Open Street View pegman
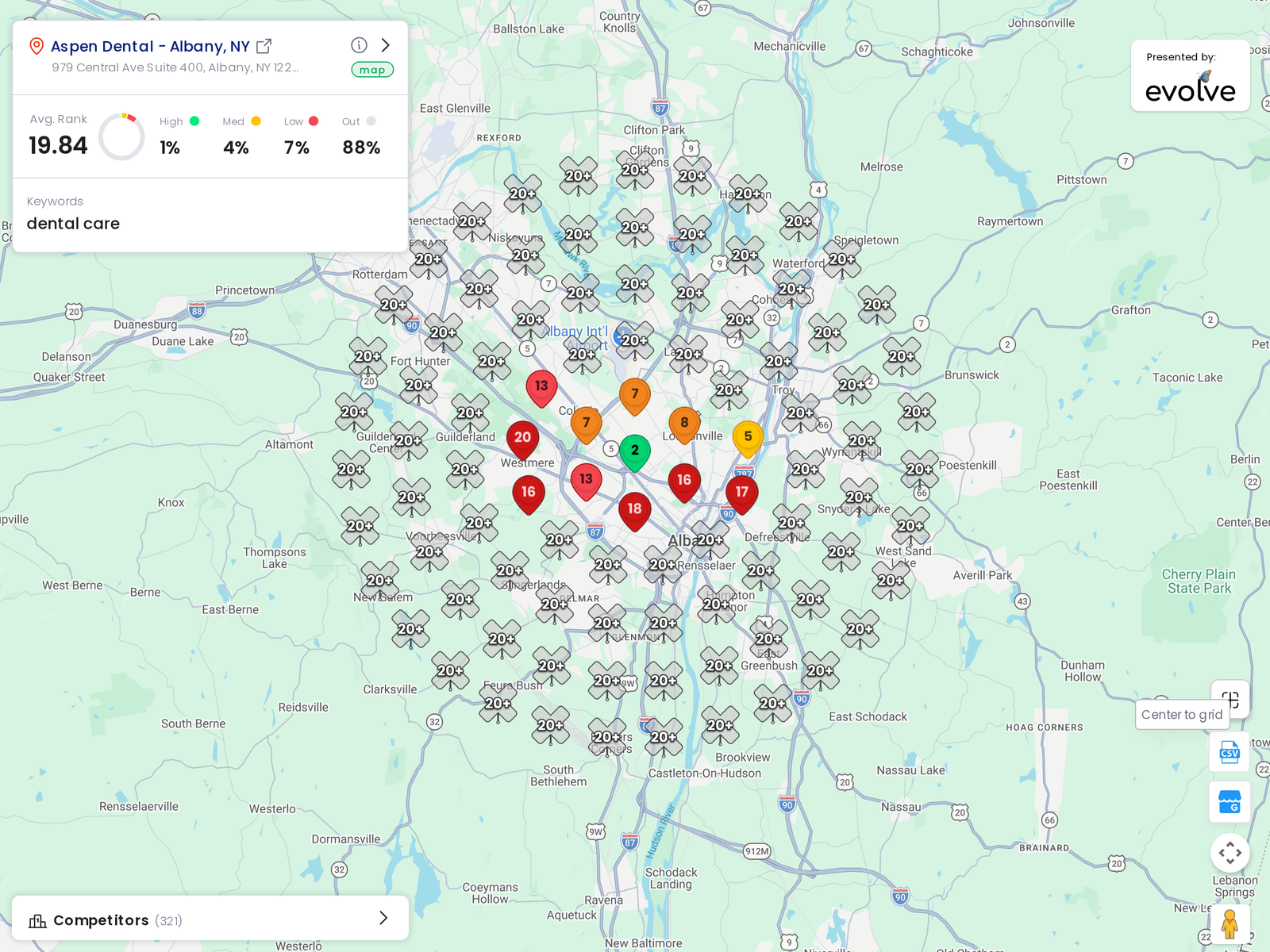 click(1230, 925)
